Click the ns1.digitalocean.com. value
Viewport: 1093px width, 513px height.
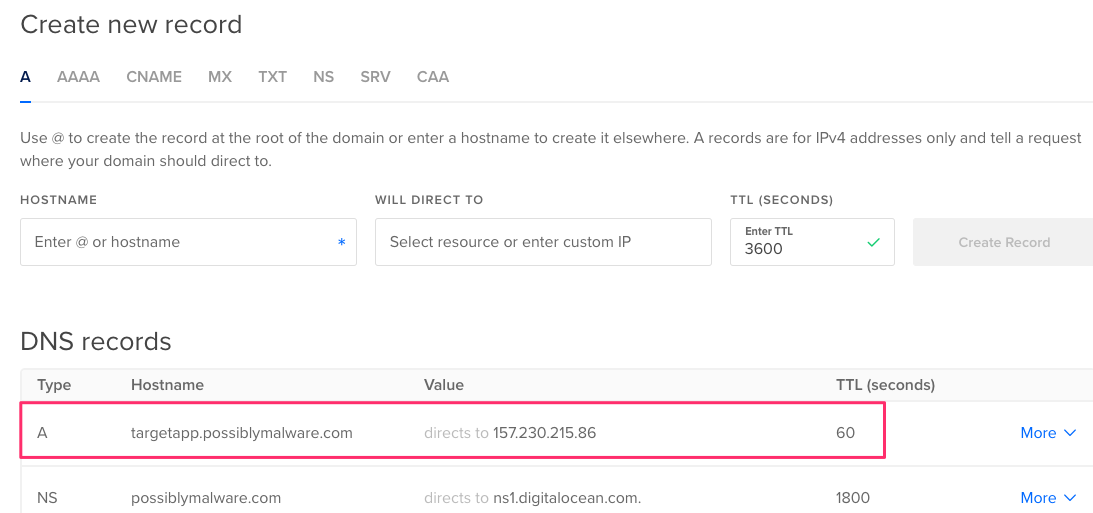coord(567,498)
